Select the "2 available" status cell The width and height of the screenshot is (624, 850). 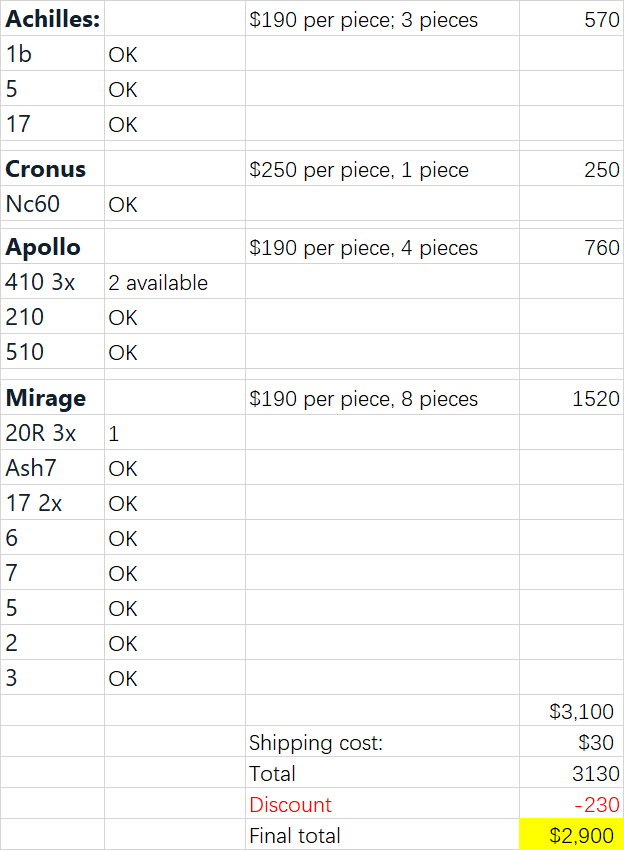pyautogui.click(x=175, y=282)
